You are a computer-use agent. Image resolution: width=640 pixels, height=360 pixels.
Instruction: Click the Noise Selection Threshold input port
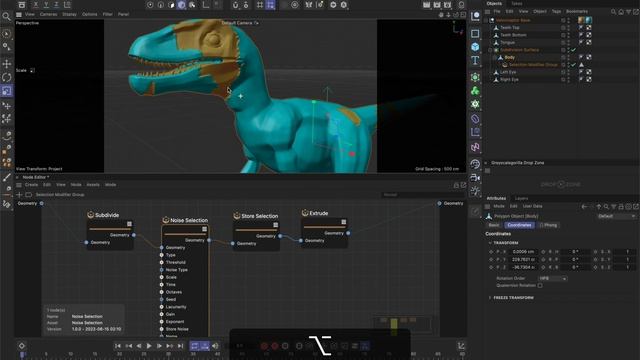pos(162,262)
